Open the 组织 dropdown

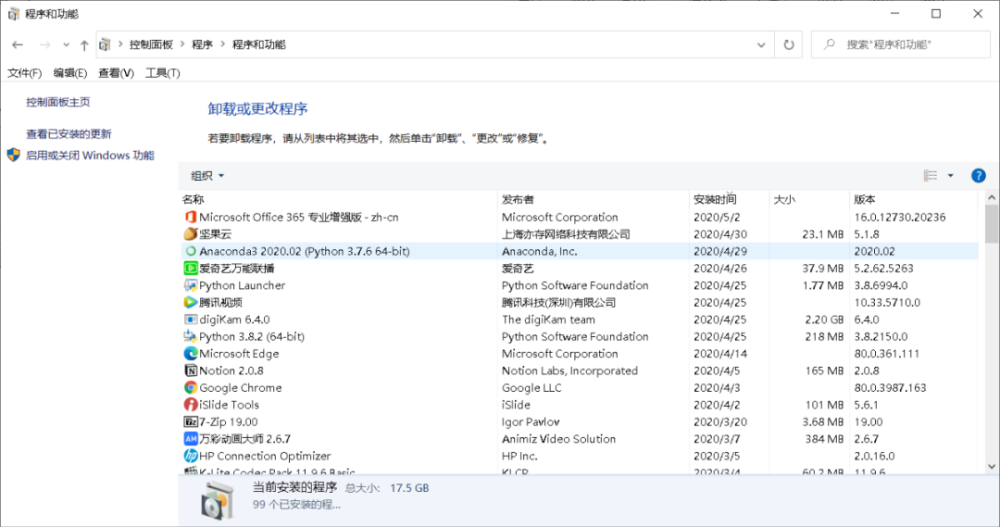208,175
